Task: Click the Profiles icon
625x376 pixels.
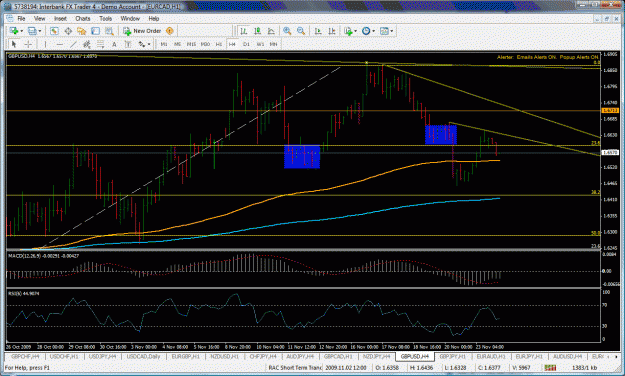Action: 32,31
